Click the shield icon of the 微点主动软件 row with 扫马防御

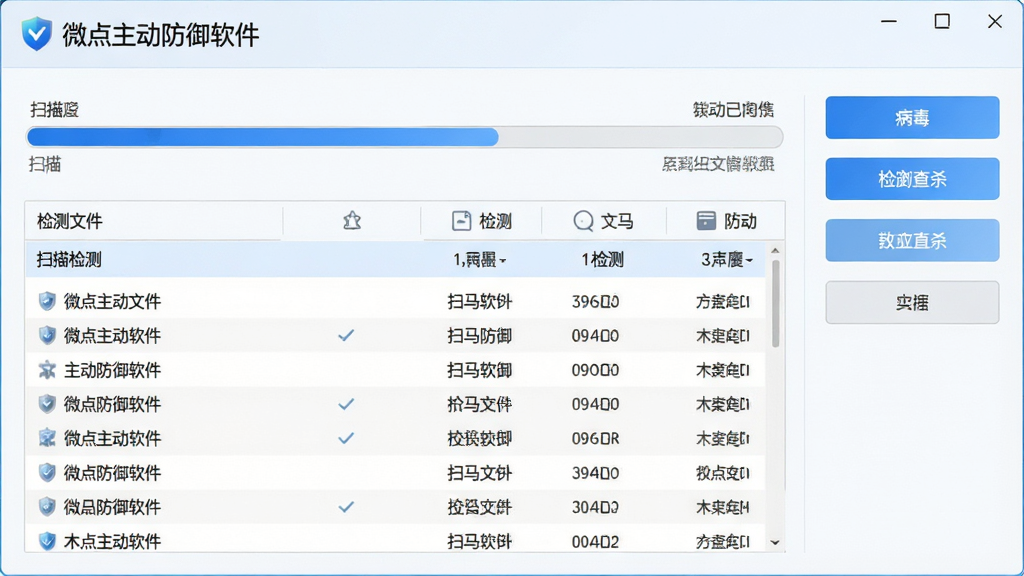pyautogui.click(x=47, y=336)
